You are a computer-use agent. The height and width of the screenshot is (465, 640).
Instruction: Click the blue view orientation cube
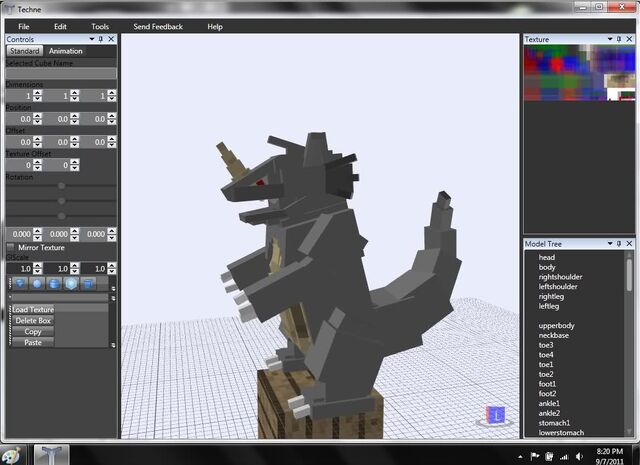496,416
